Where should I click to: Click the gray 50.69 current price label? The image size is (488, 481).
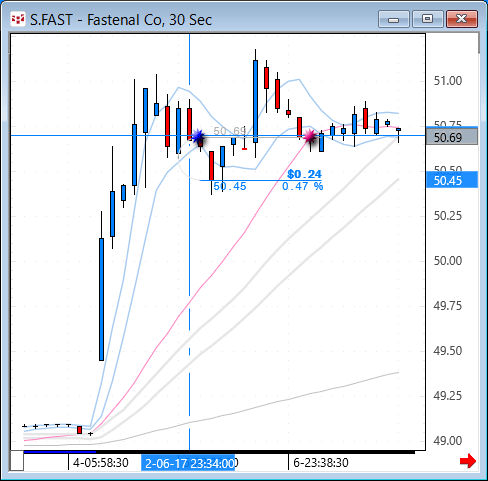pyautogui.click(x=452, y=137)
